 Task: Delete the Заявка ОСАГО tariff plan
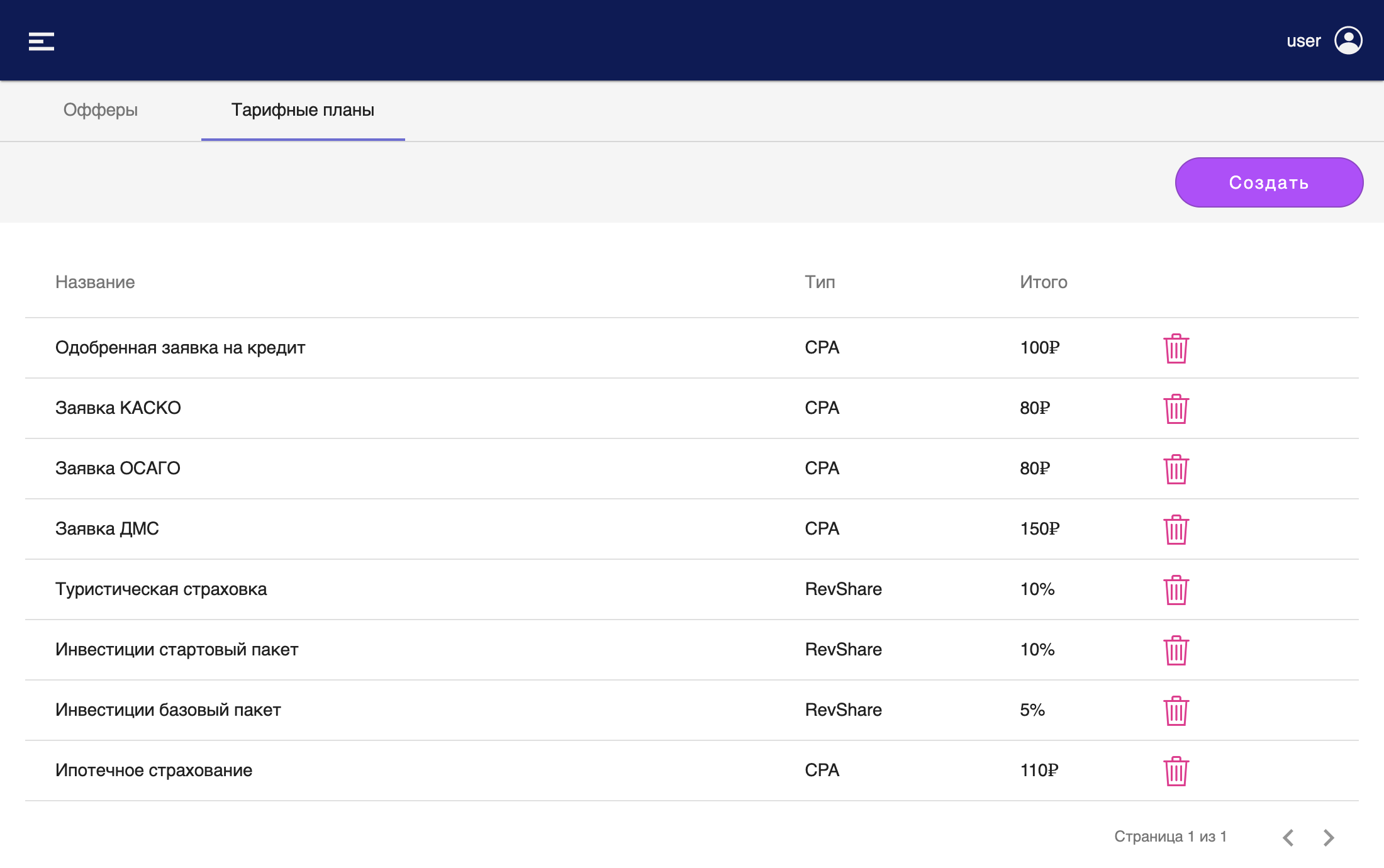1175,469
